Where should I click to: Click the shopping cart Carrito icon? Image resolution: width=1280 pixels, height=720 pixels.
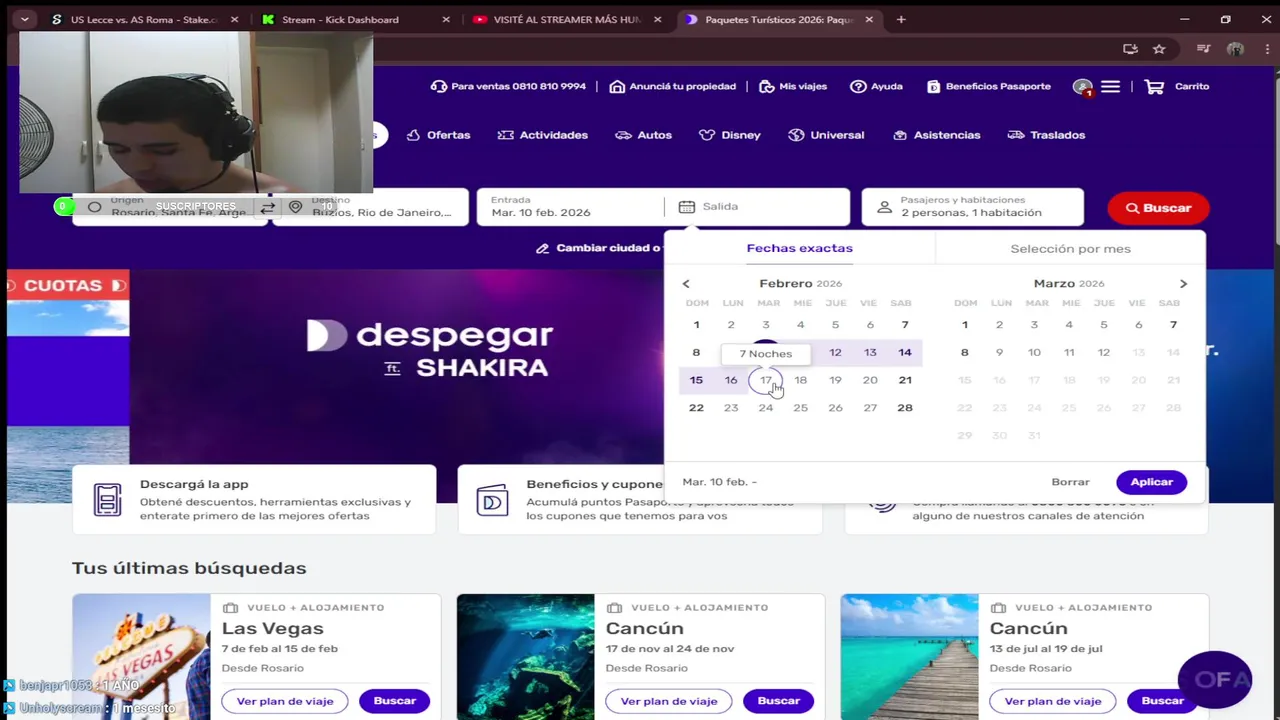point(1154,87)
